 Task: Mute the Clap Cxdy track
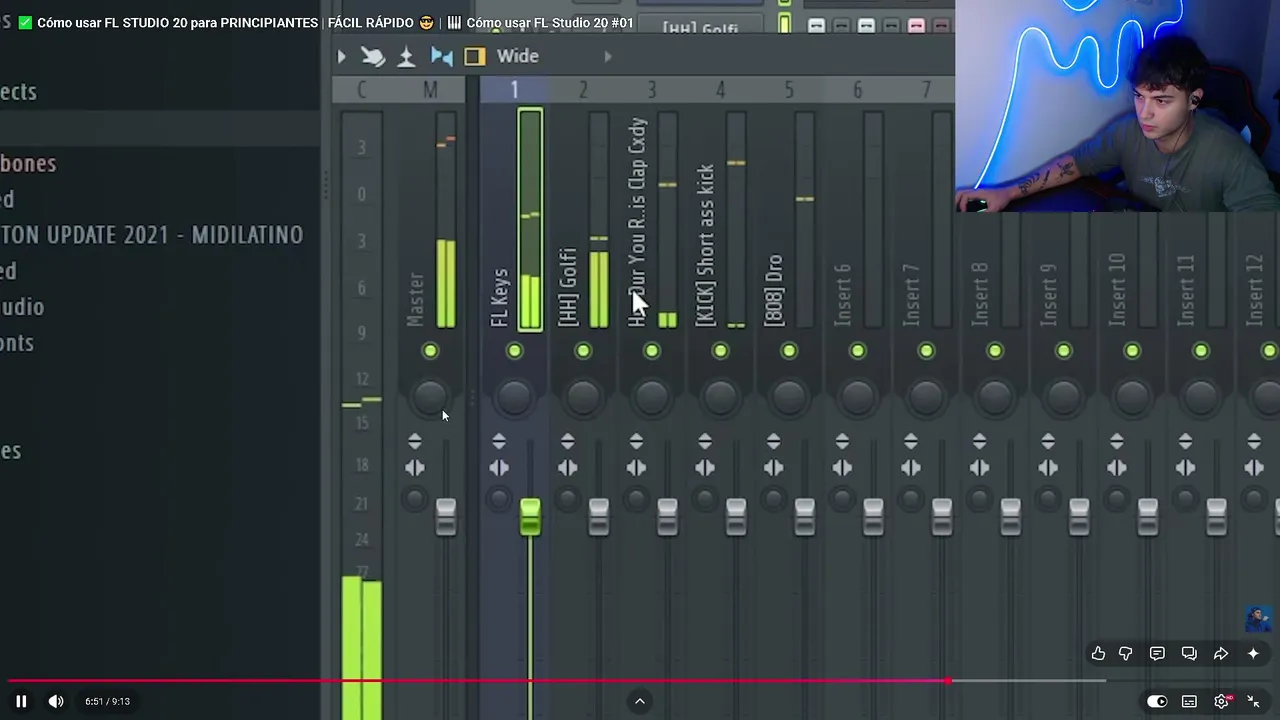[652, 351]
